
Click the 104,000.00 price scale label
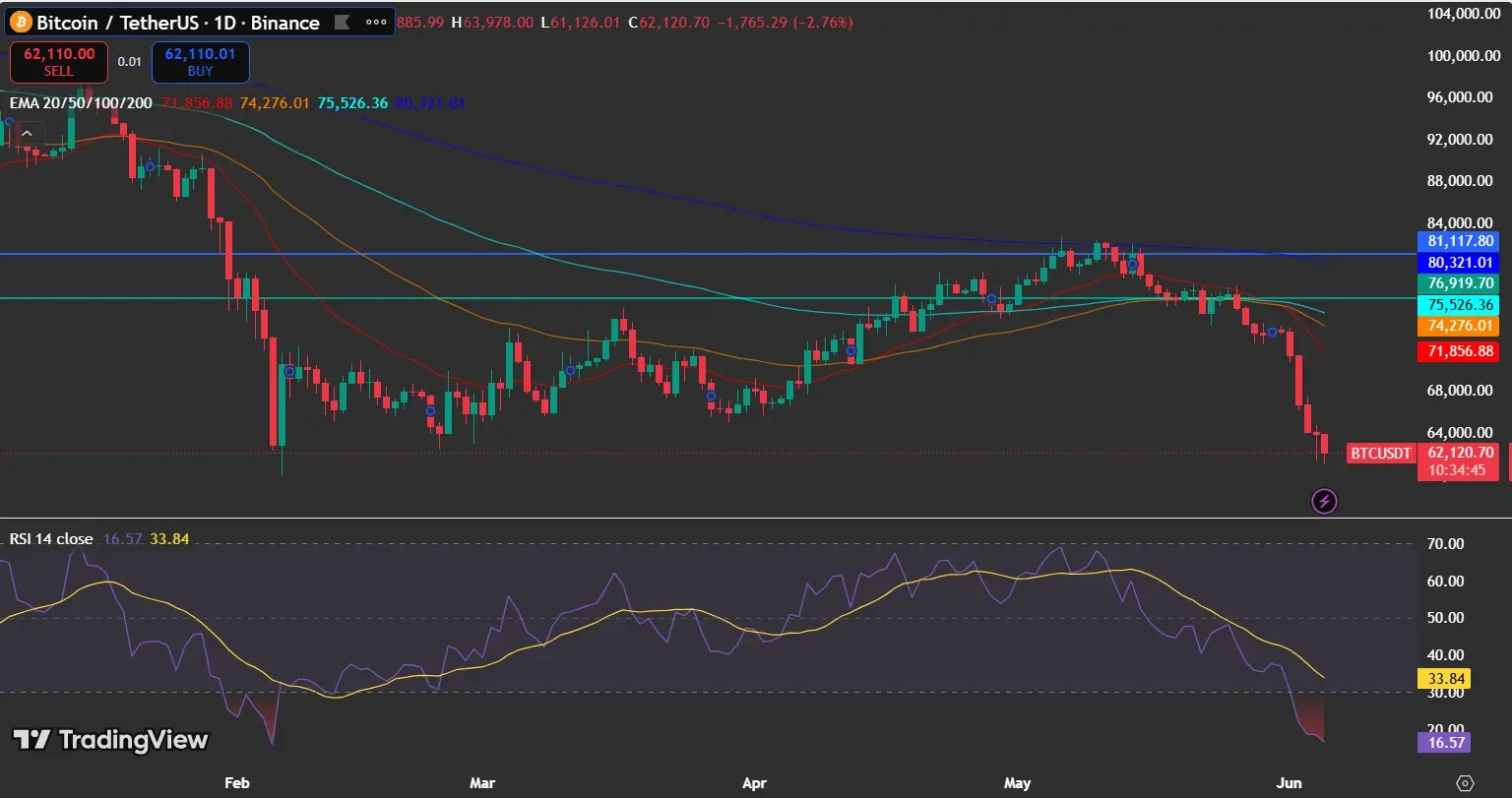coord(1462,14)
